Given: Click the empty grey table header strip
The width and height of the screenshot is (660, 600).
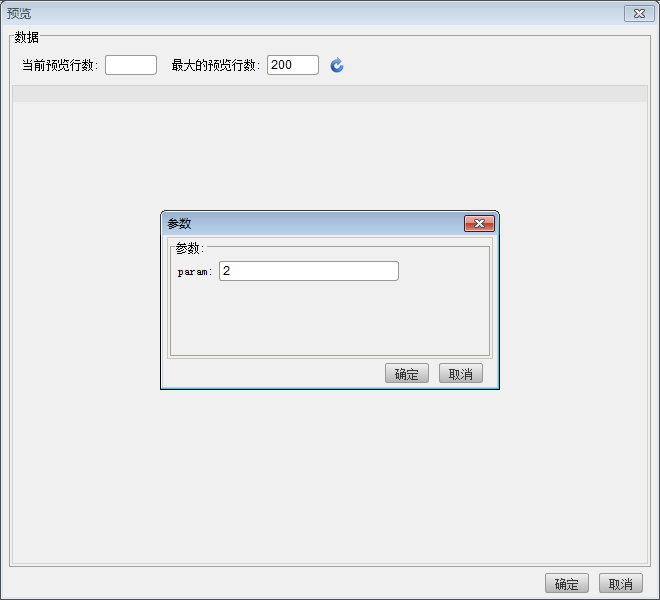Looking at the screenshot, I should click(329, 94).
